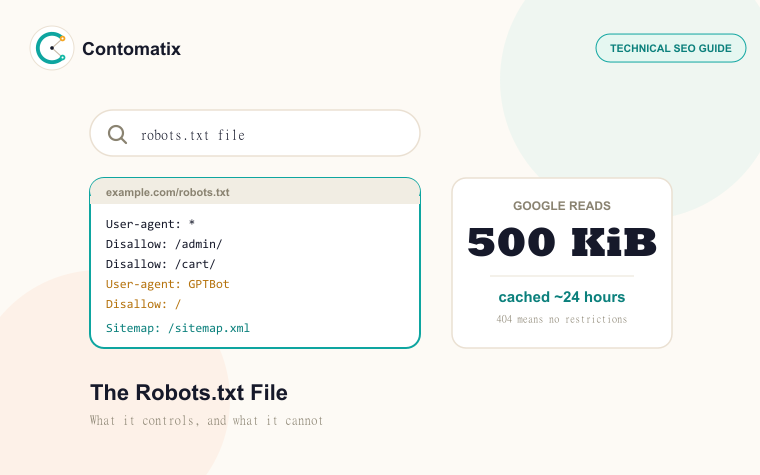Click the 'User-agent: *' line
Screen dimensions: 760x475
[x=150, y=224]
